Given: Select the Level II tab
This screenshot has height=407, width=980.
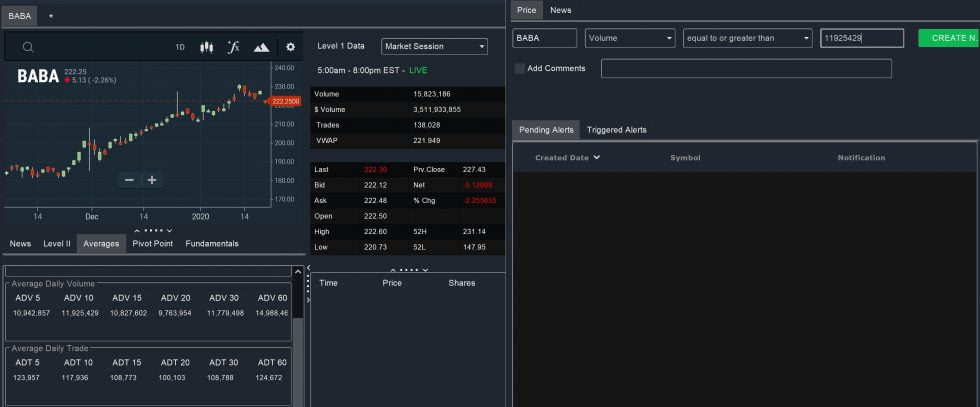Looking at the screenshot, I should tap(57, 243).
